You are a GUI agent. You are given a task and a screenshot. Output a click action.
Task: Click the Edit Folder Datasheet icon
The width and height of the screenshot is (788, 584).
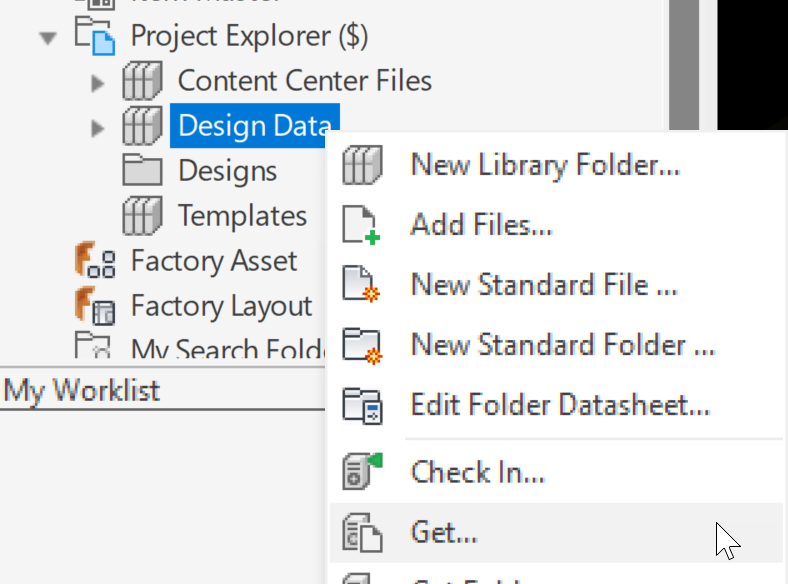pyautogui.click(x=362, y=405)
